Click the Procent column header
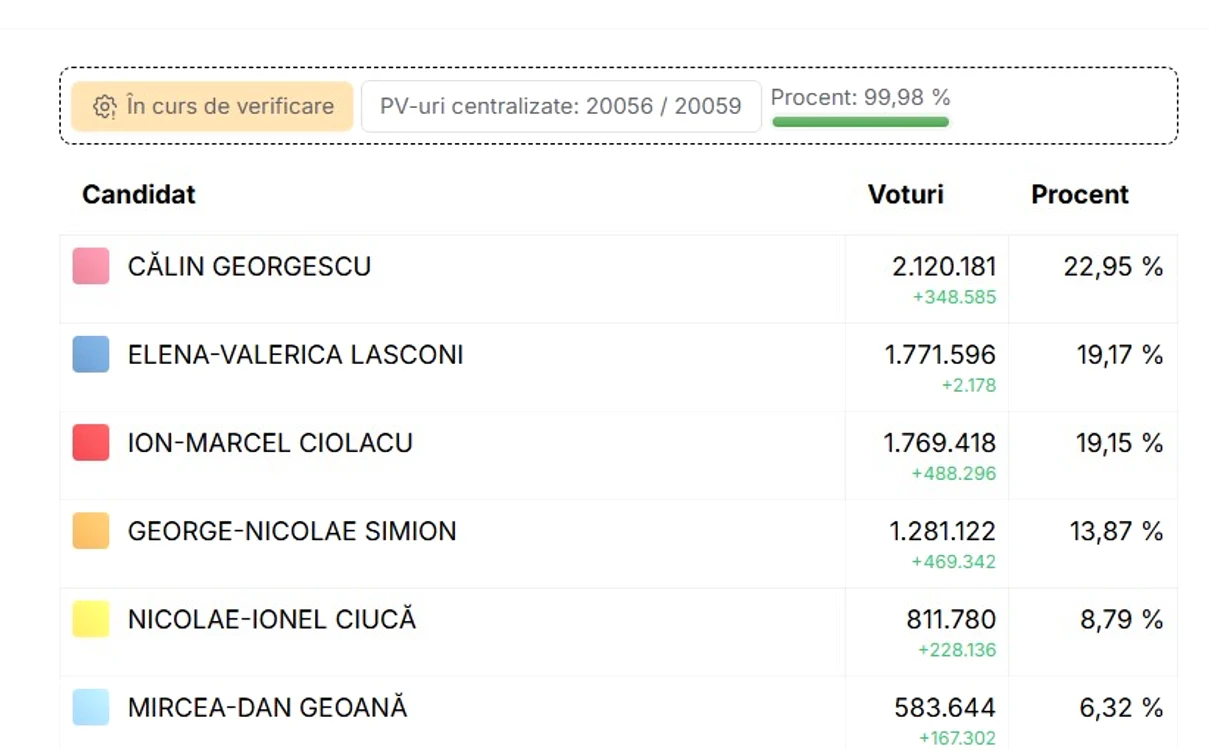 point(1080,194)
